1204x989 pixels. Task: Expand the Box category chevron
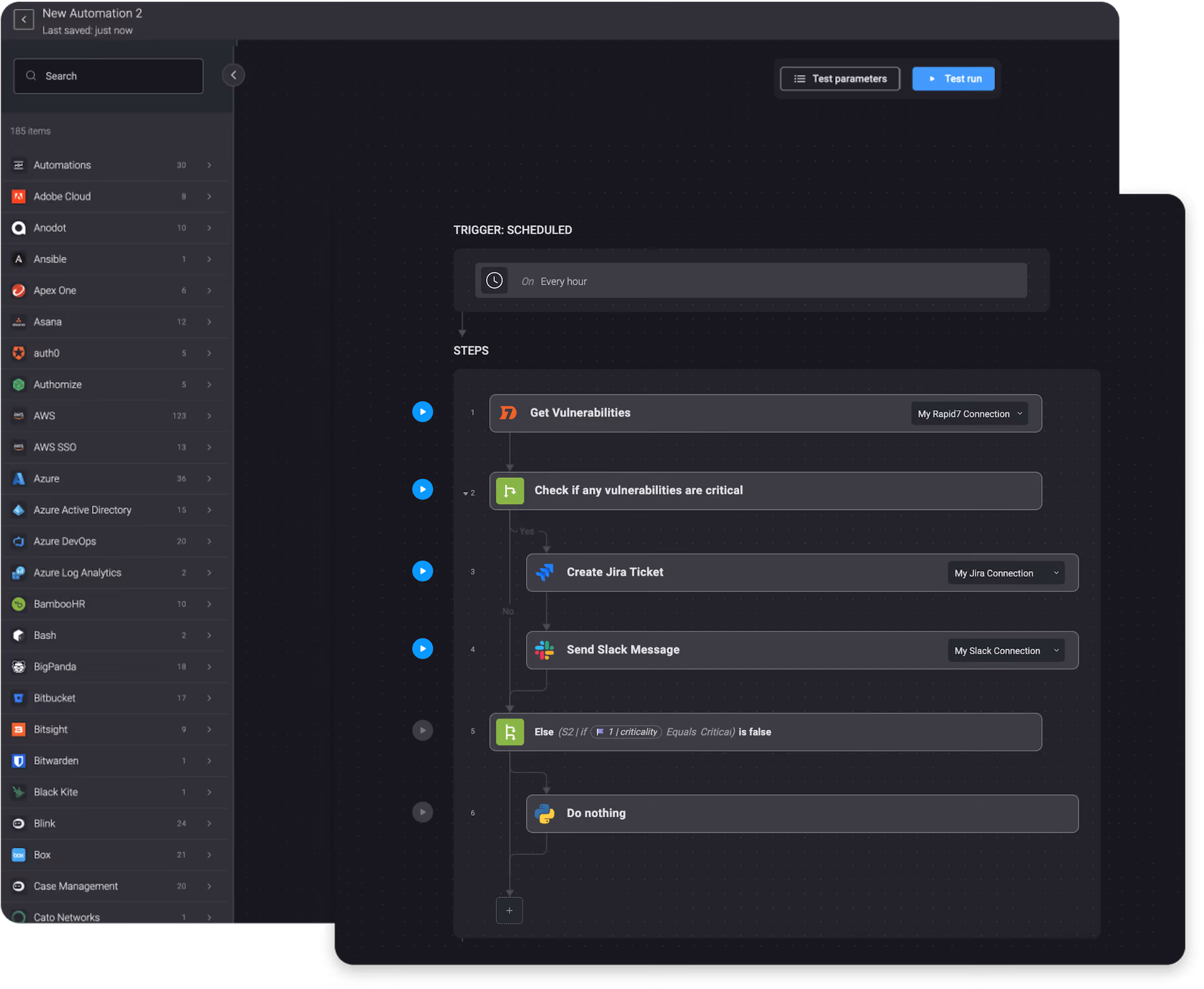209,855
